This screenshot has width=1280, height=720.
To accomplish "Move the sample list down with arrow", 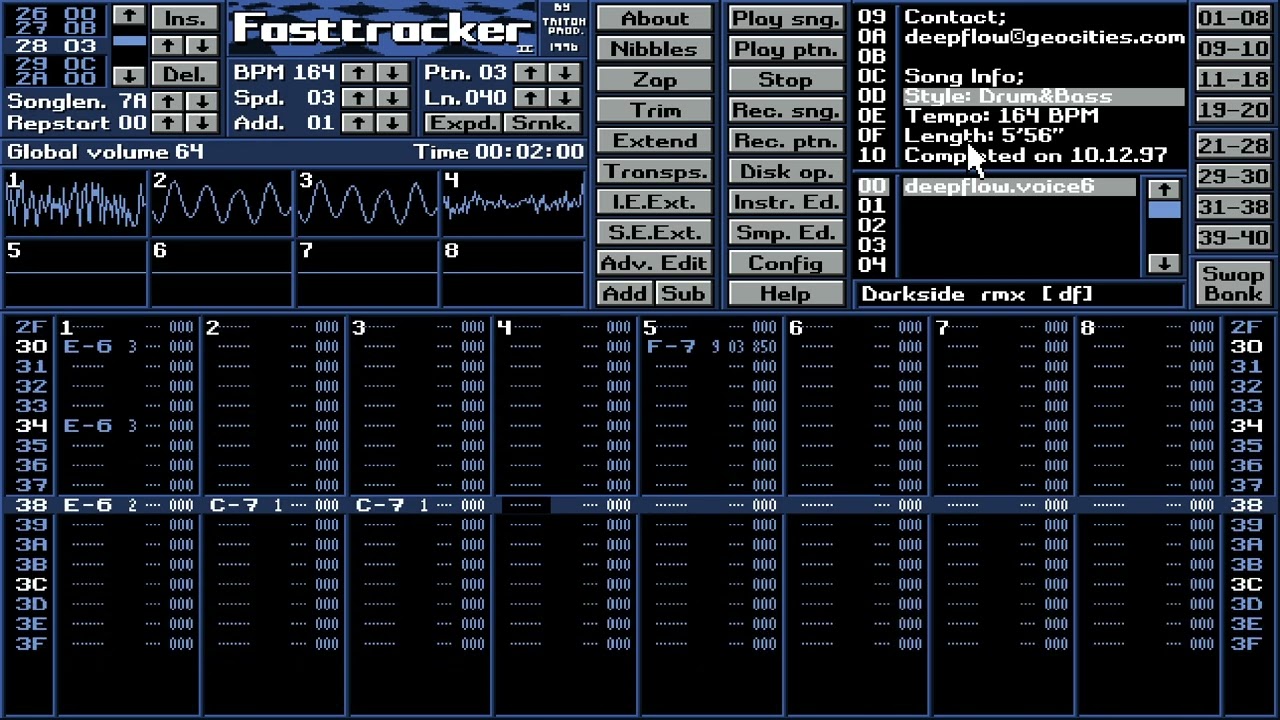I will 1163,264.
